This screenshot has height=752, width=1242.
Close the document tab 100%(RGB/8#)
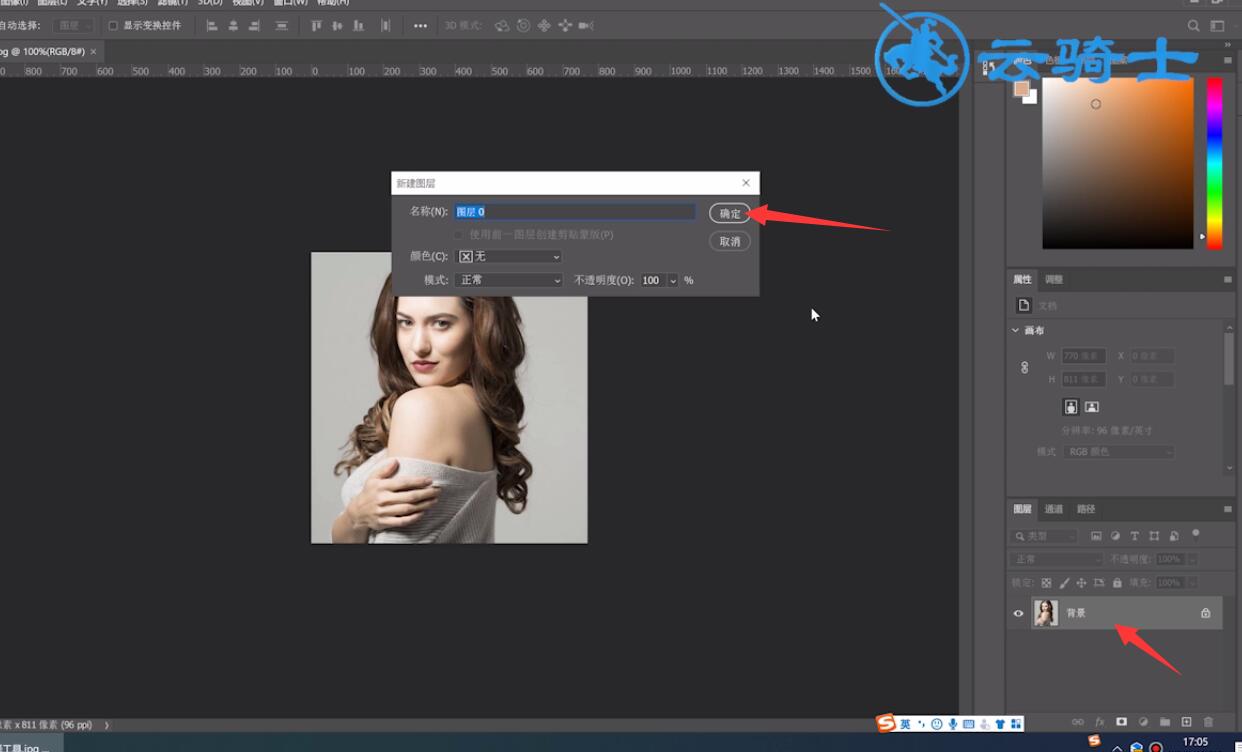click(94, 51)
